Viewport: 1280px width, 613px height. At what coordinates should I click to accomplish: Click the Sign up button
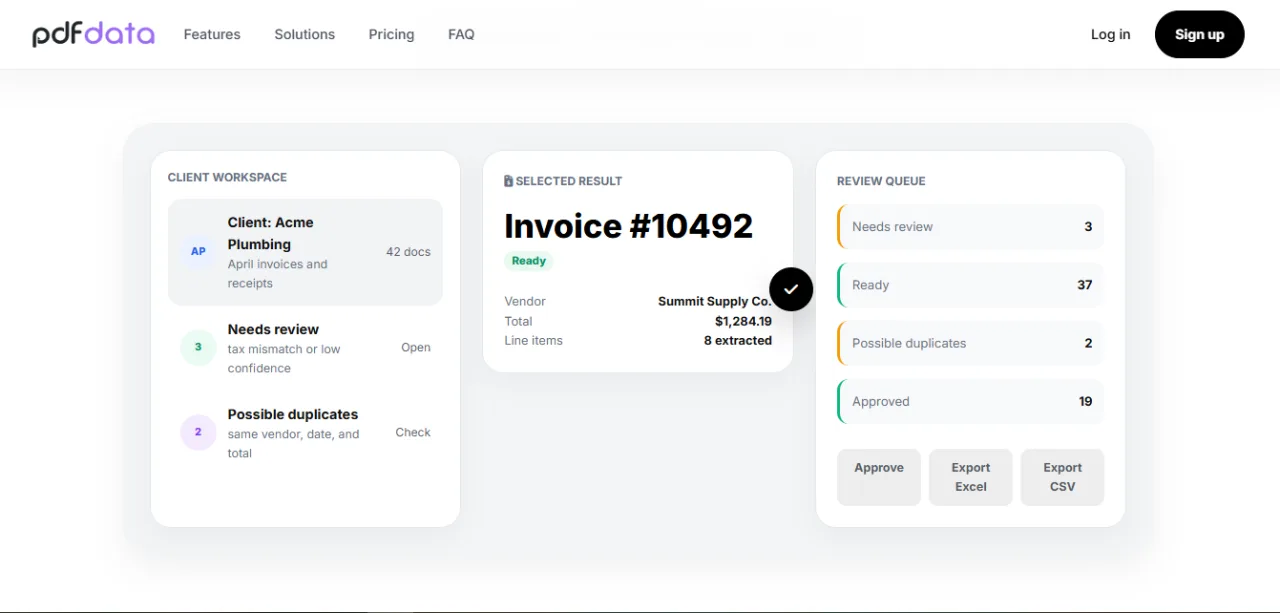1200,34
